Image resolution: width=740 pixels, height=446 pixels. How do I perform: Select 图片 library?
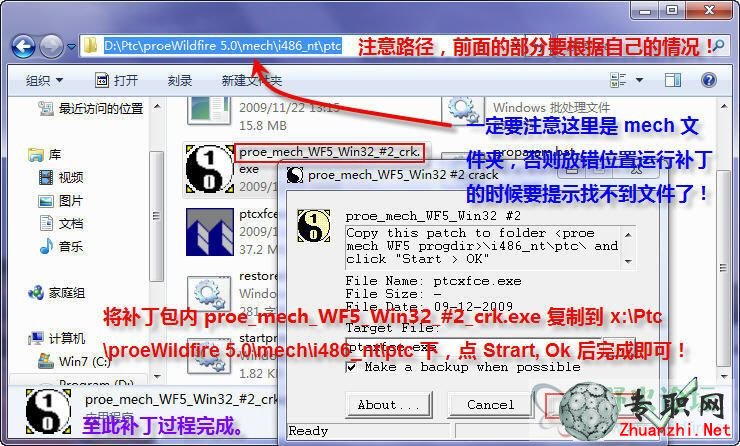[x=61, y=201]
